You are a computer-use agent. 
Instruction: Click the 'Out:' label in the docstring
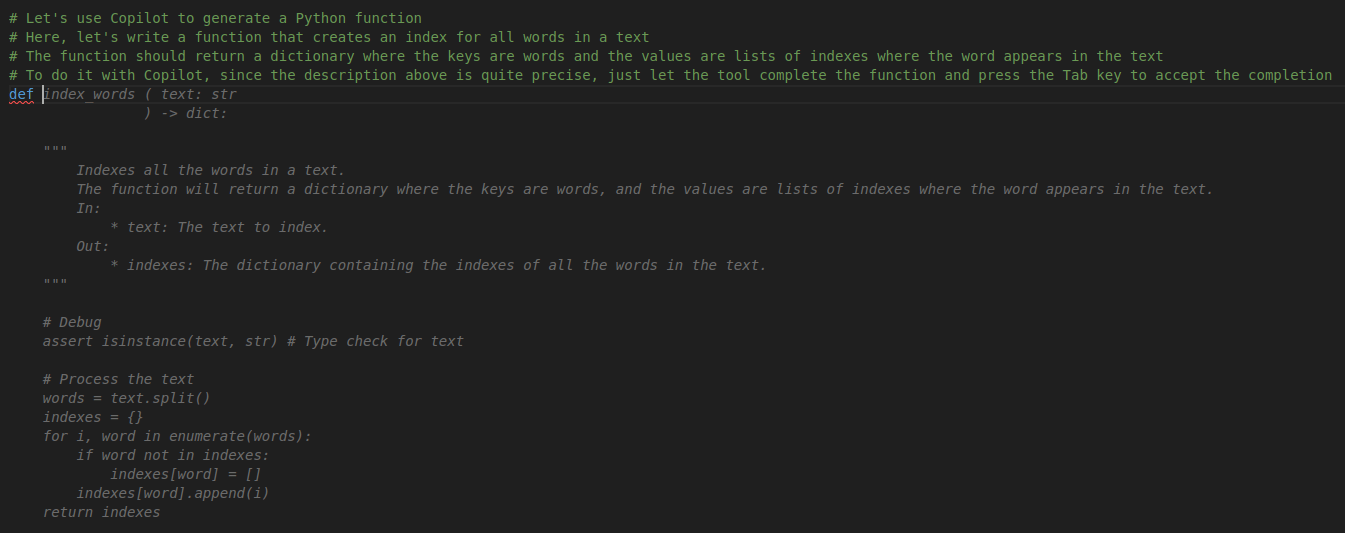coord(93,246)
